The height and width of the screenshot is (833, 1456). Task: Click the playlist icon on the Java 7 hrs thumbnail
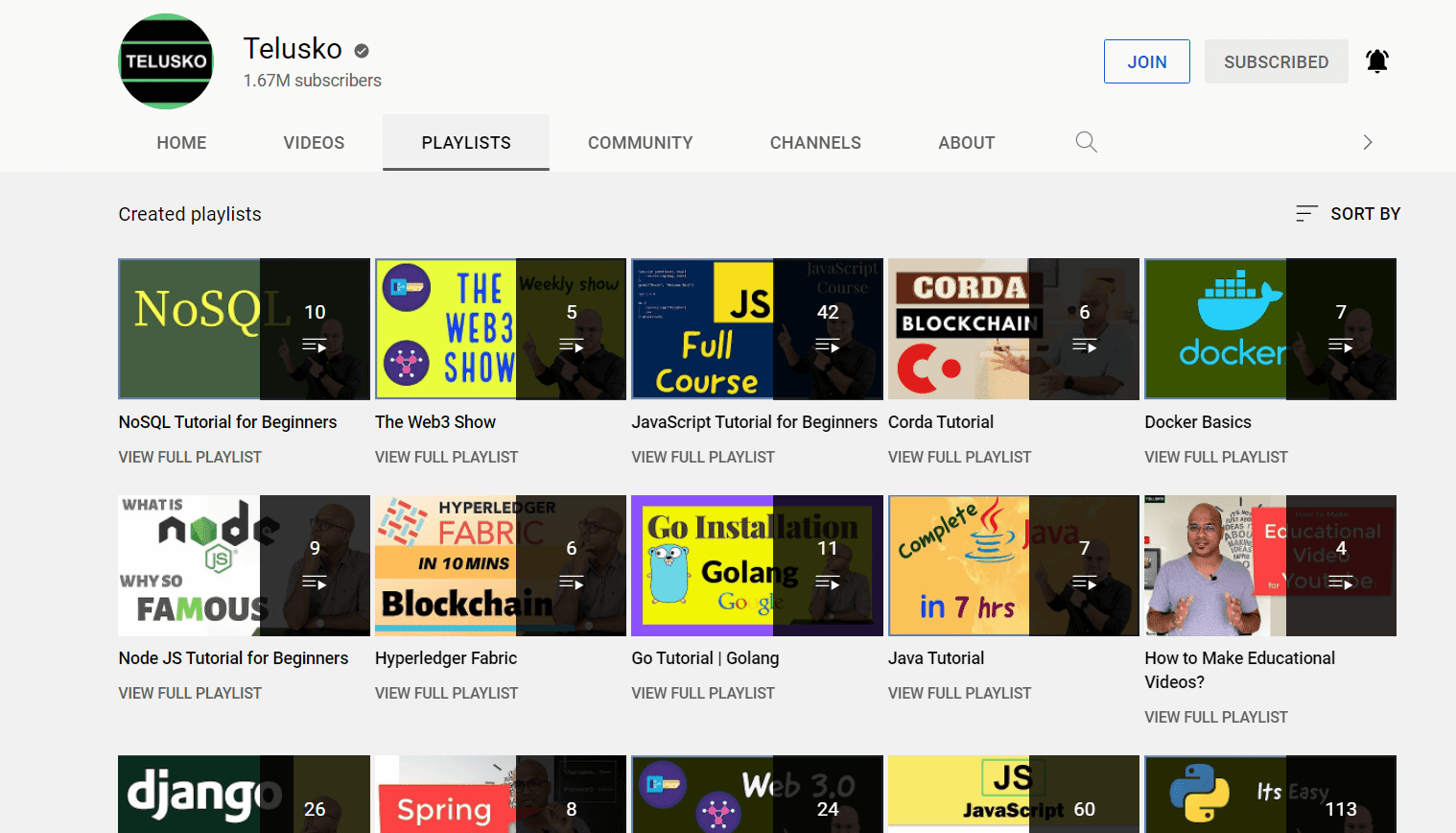(1085, 583)
